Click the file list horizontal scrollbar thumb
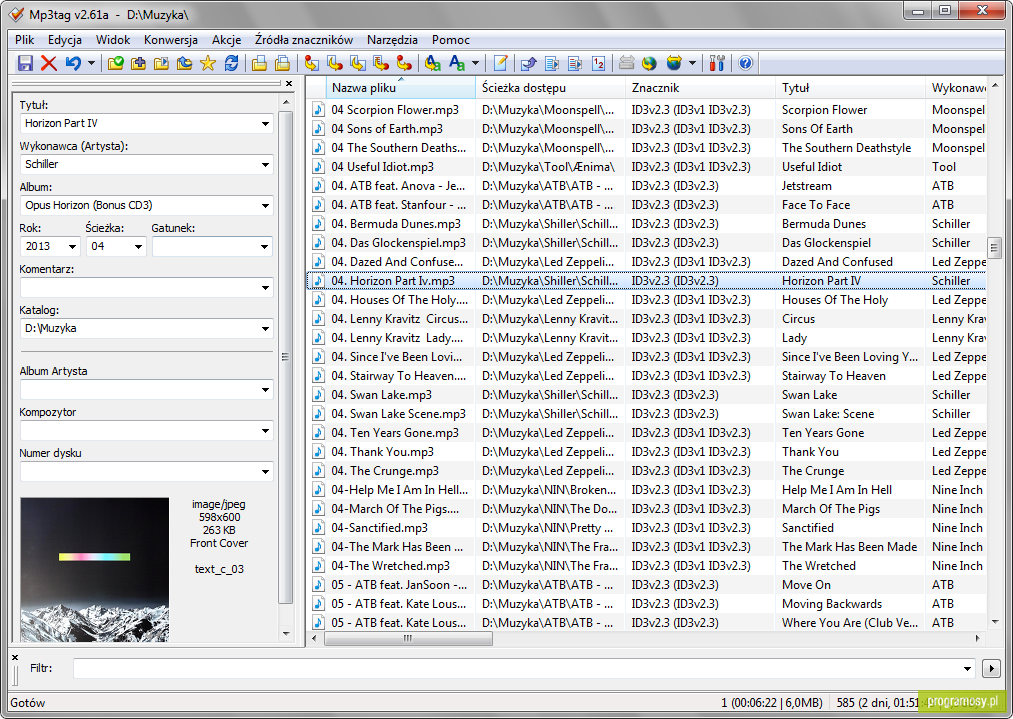Viewport: 1013px width, 719px height. click(408, 638)
